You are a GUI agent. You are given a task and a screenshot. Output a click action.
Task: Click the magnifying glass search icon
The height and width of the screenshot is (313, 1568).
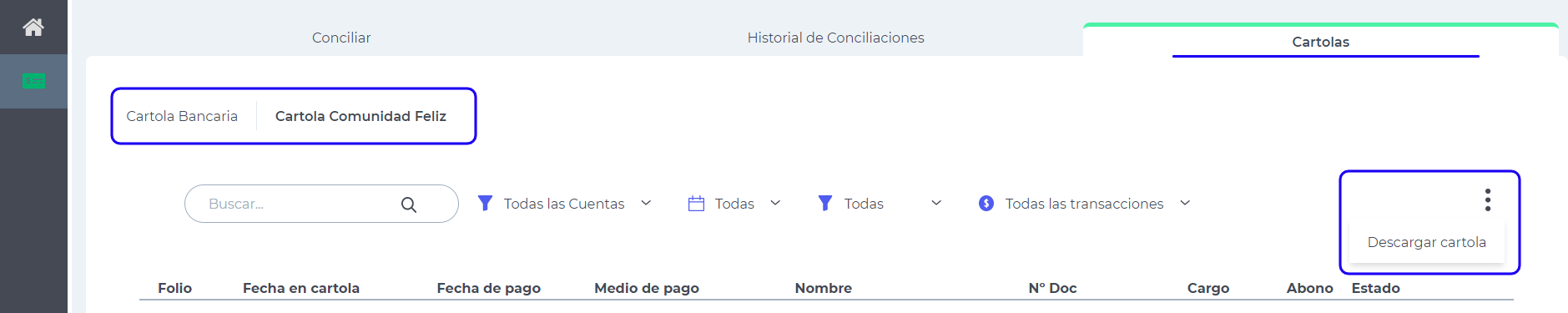coord(409,204)
